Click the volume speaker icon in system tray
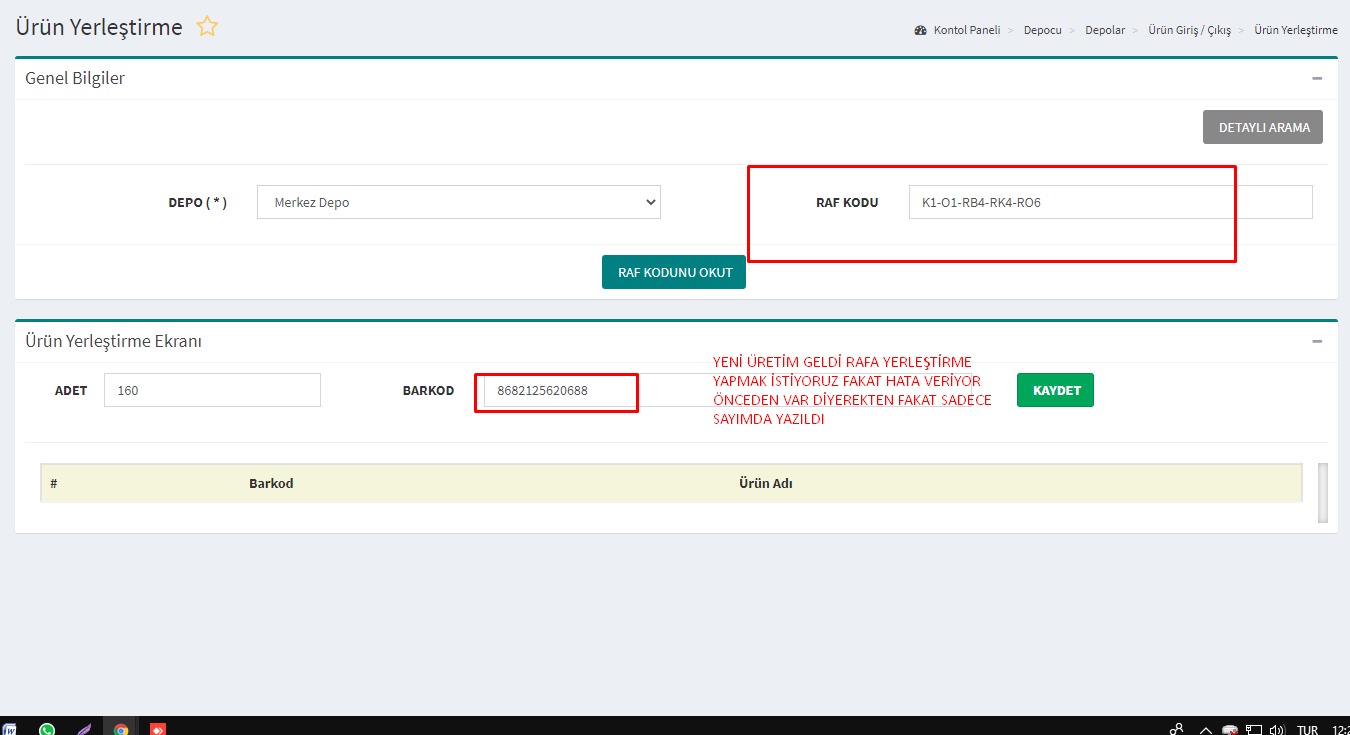 click(1277, 729)
